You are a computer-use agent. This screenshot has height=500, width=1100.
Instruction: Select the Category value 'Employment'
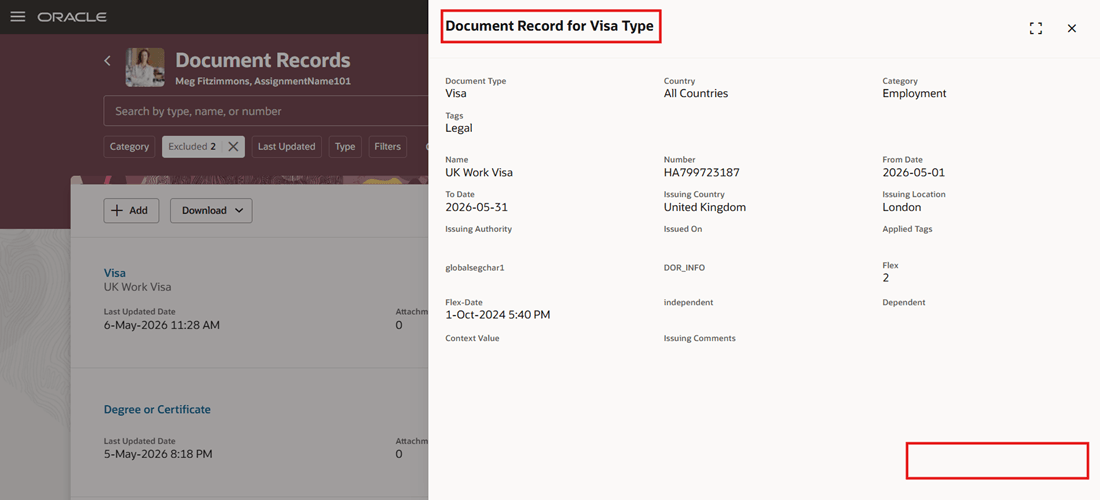(x=915, y=93)
